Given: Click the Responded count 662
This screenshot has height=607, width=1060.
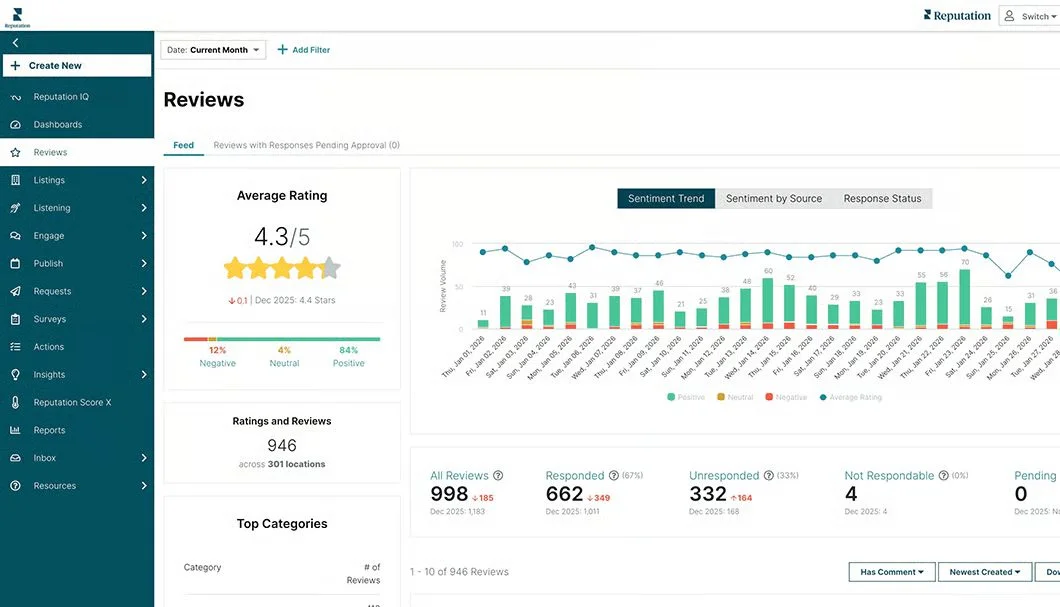Looking at the screenshot, I should [x=564, y=494].
